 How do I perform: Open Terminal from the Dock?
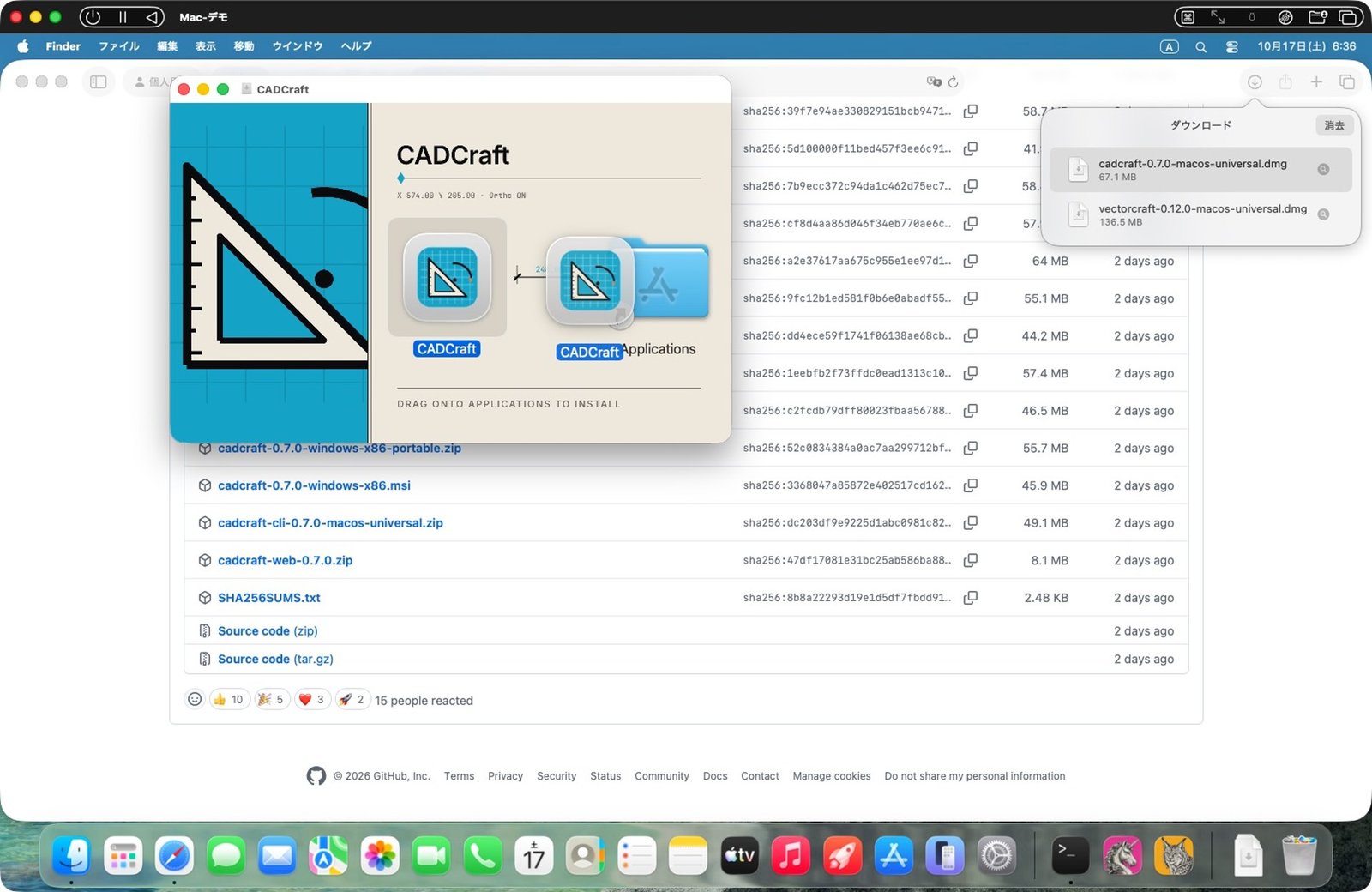click(x=1070, y=855)
